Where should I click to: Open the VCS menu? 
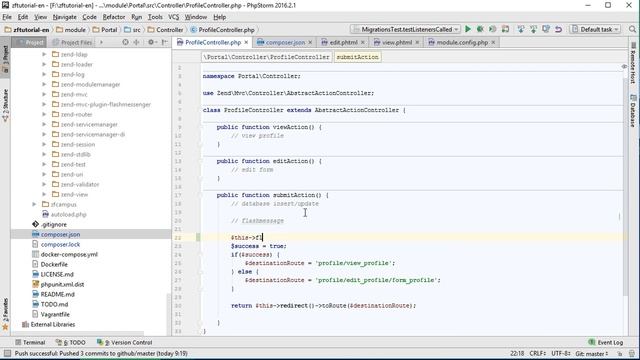pos(174,17)
